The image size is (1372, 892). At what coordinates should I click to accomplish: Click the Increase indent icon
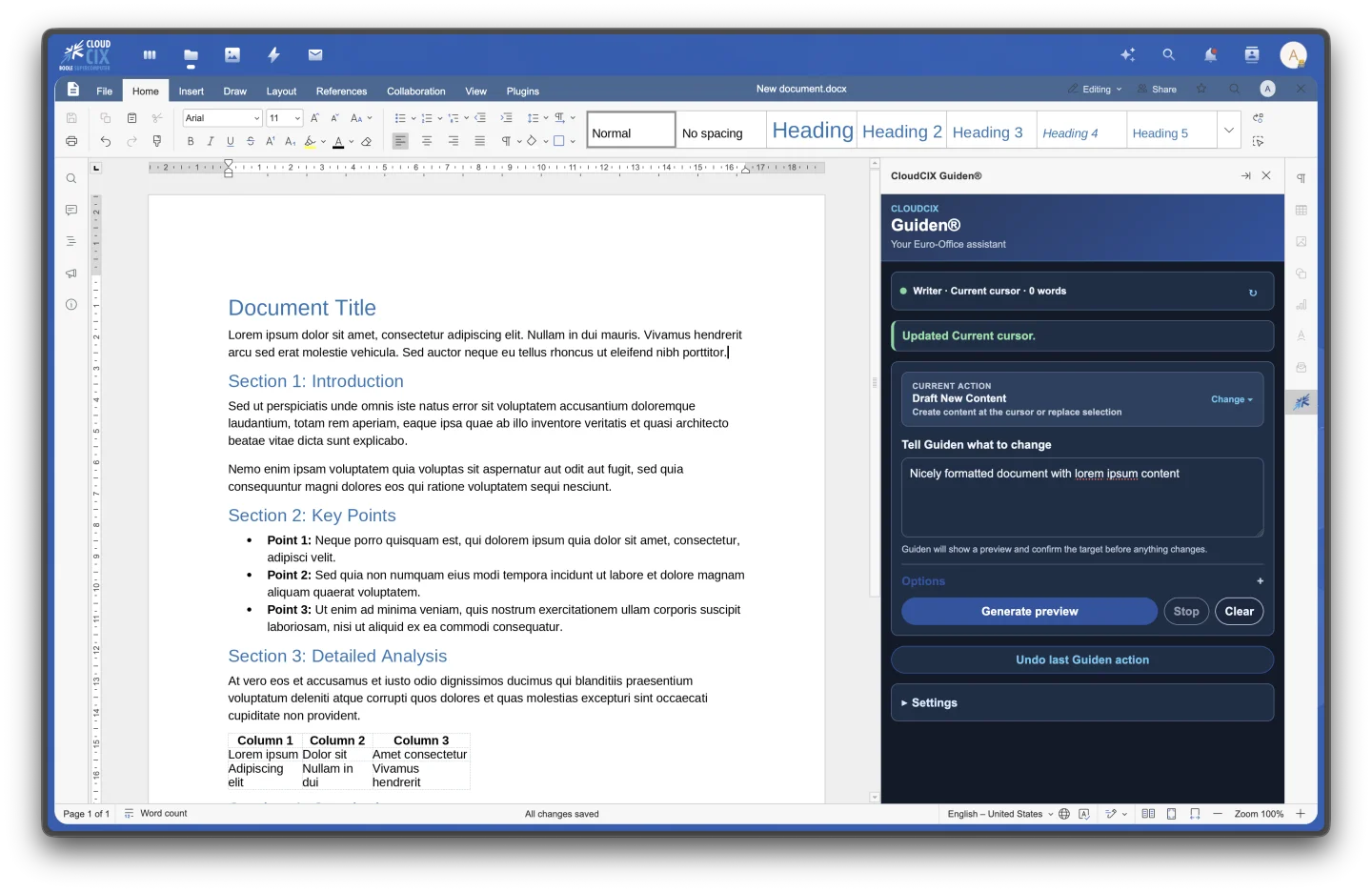click(506, 118)
